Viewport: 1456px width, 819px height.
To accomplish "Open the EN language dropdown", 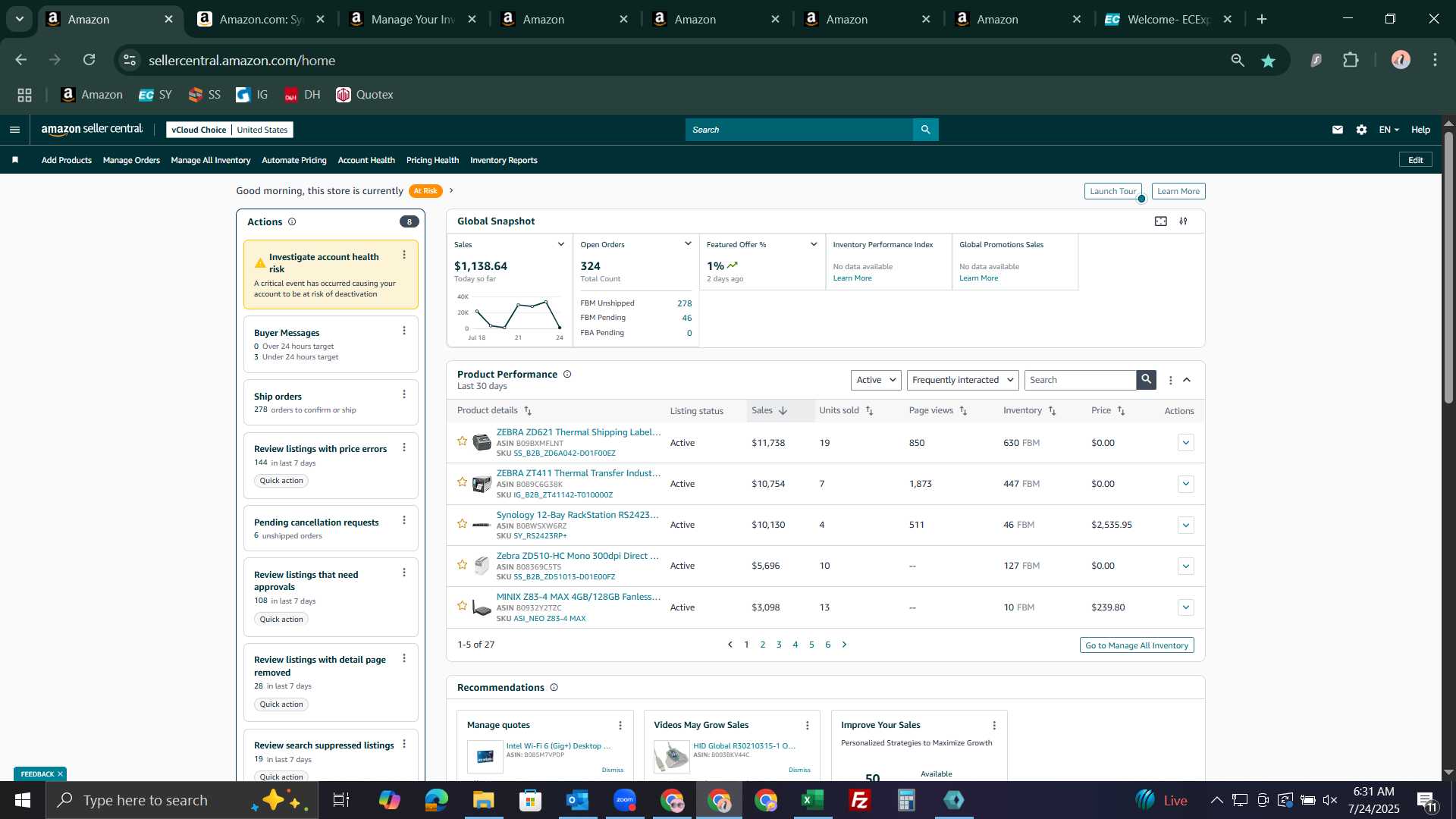I will click(1389, 130).
